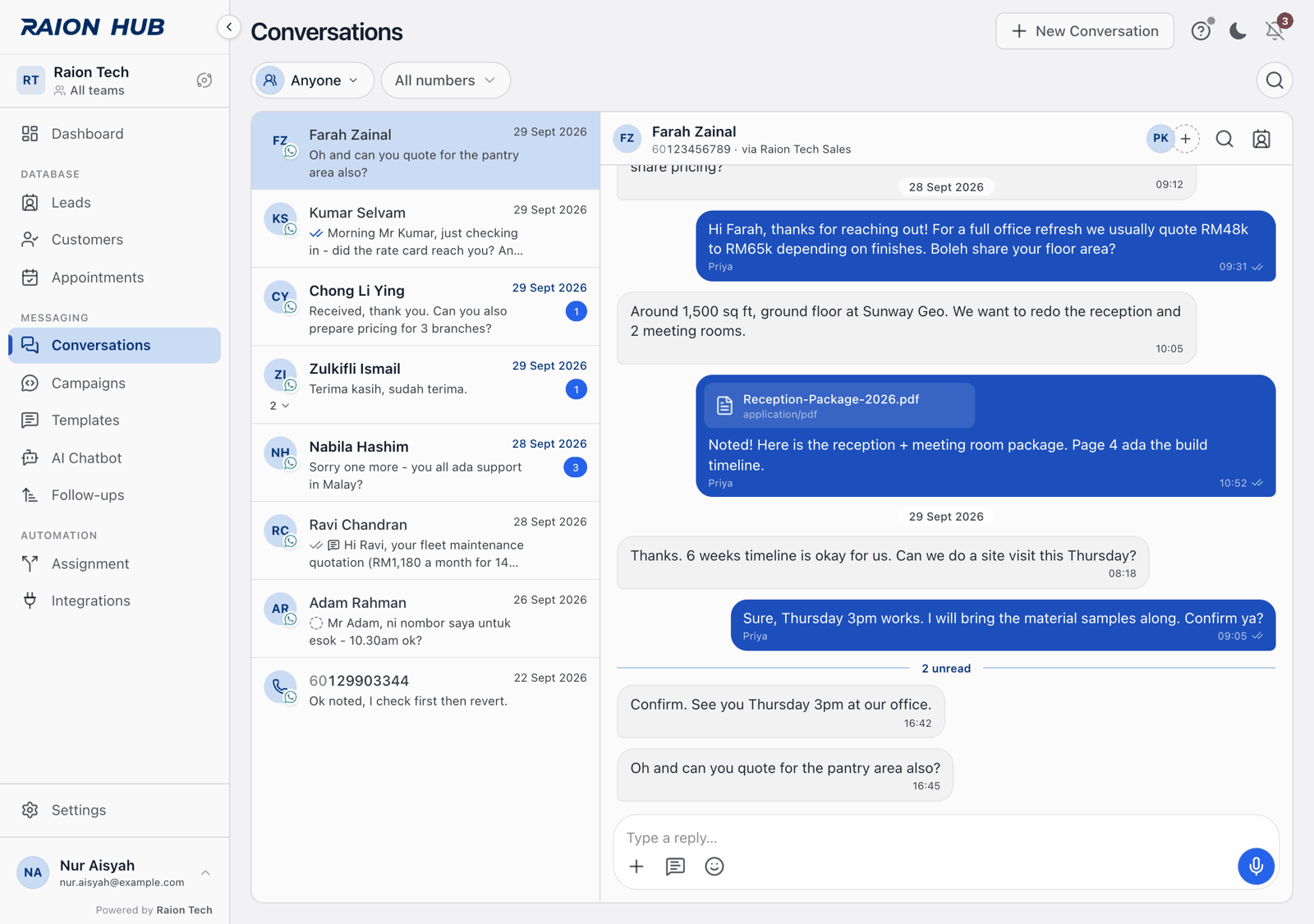Open the message templates icon in the composer
This screenshot has height=924, width=1314.
tap(675, 867)
